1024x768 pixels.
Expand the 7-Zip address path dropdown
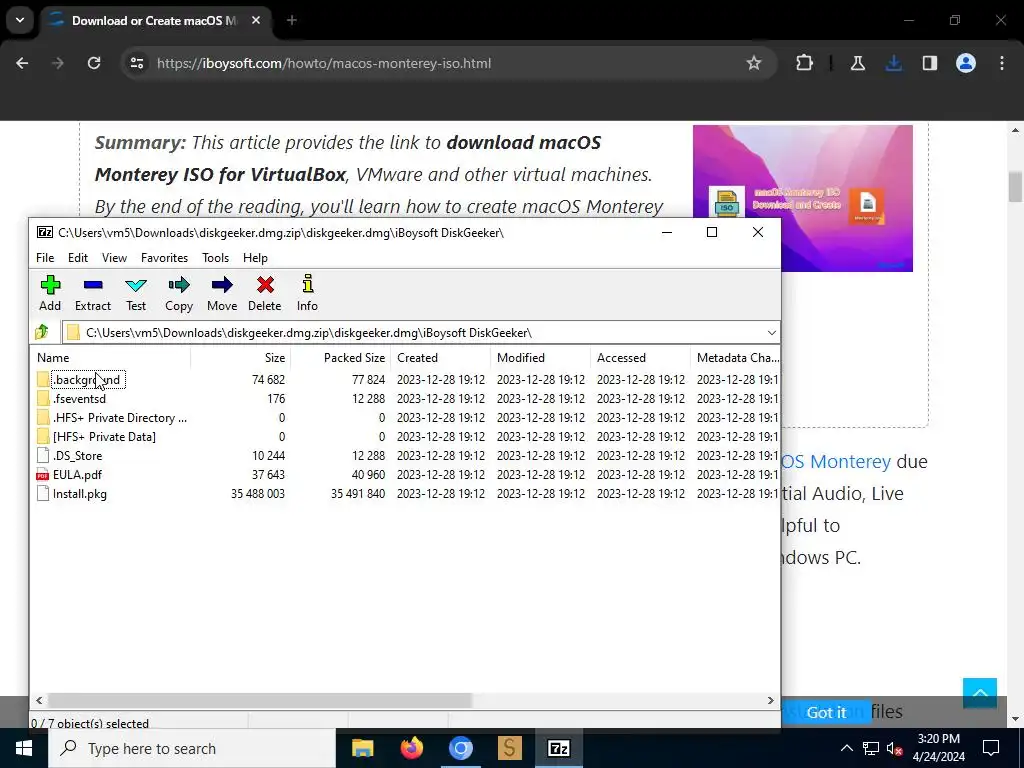(x=771, y=332)
